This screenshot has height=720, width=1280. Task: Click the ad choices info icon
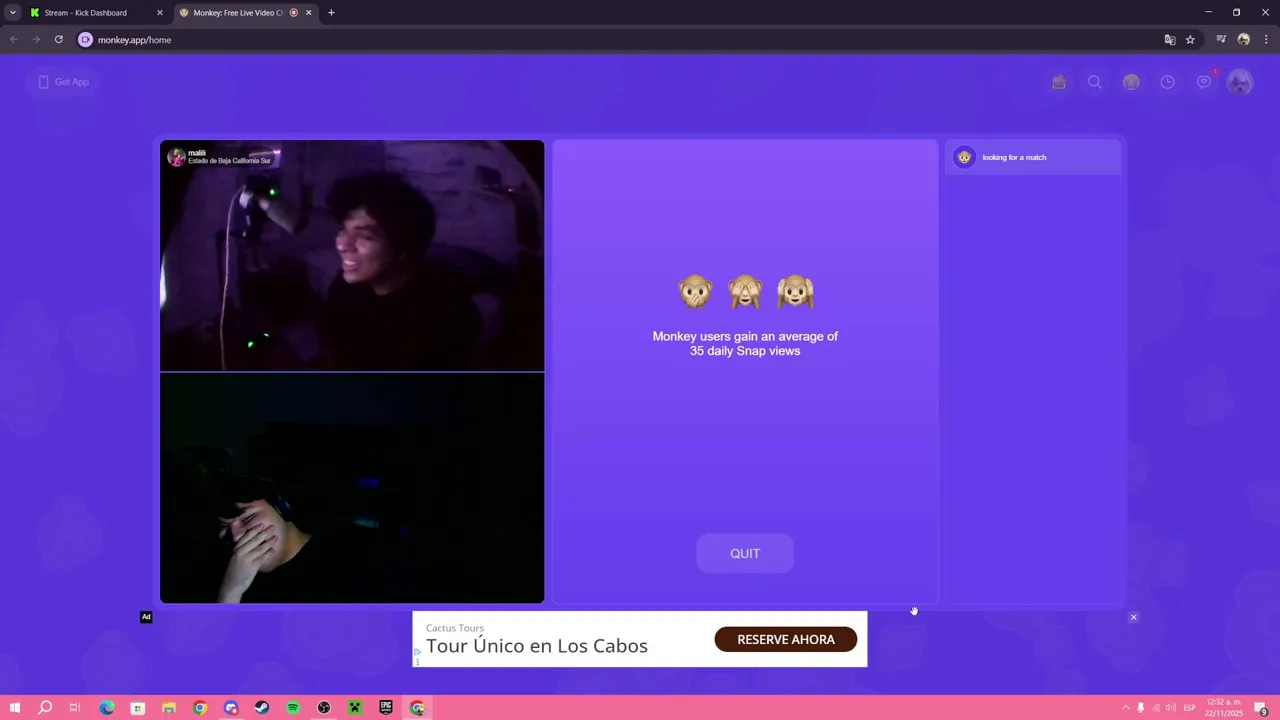[x=417, y=654]
